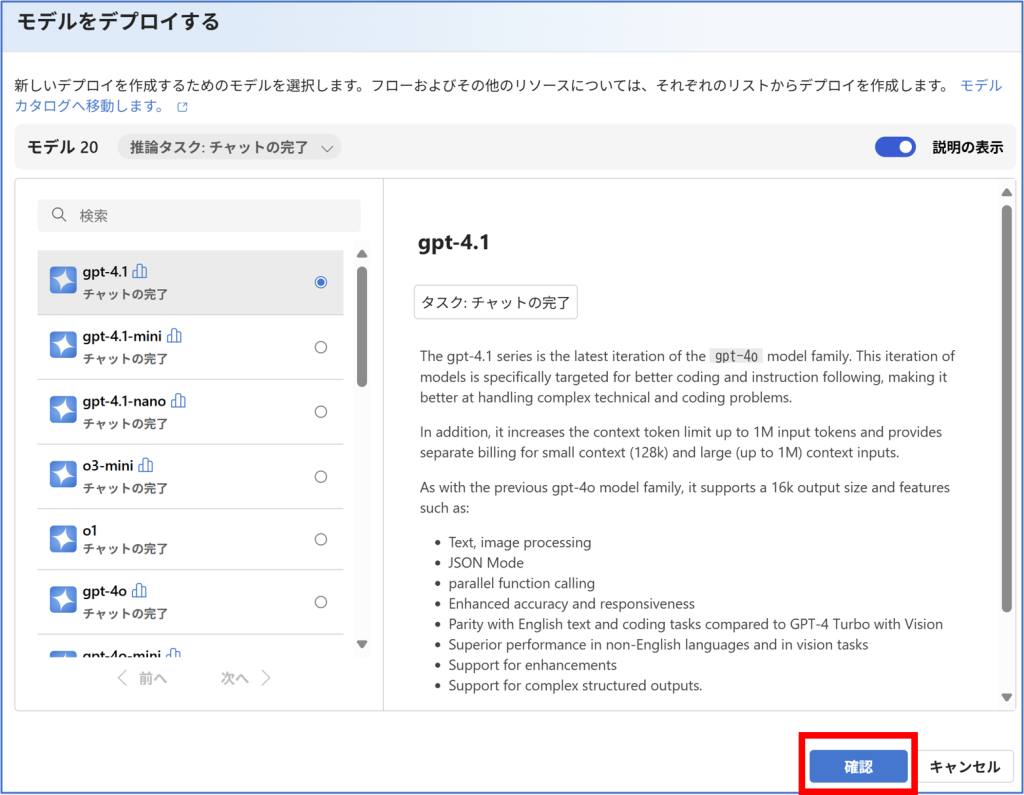Click the gpt-4o model name

tap(104, 591)
